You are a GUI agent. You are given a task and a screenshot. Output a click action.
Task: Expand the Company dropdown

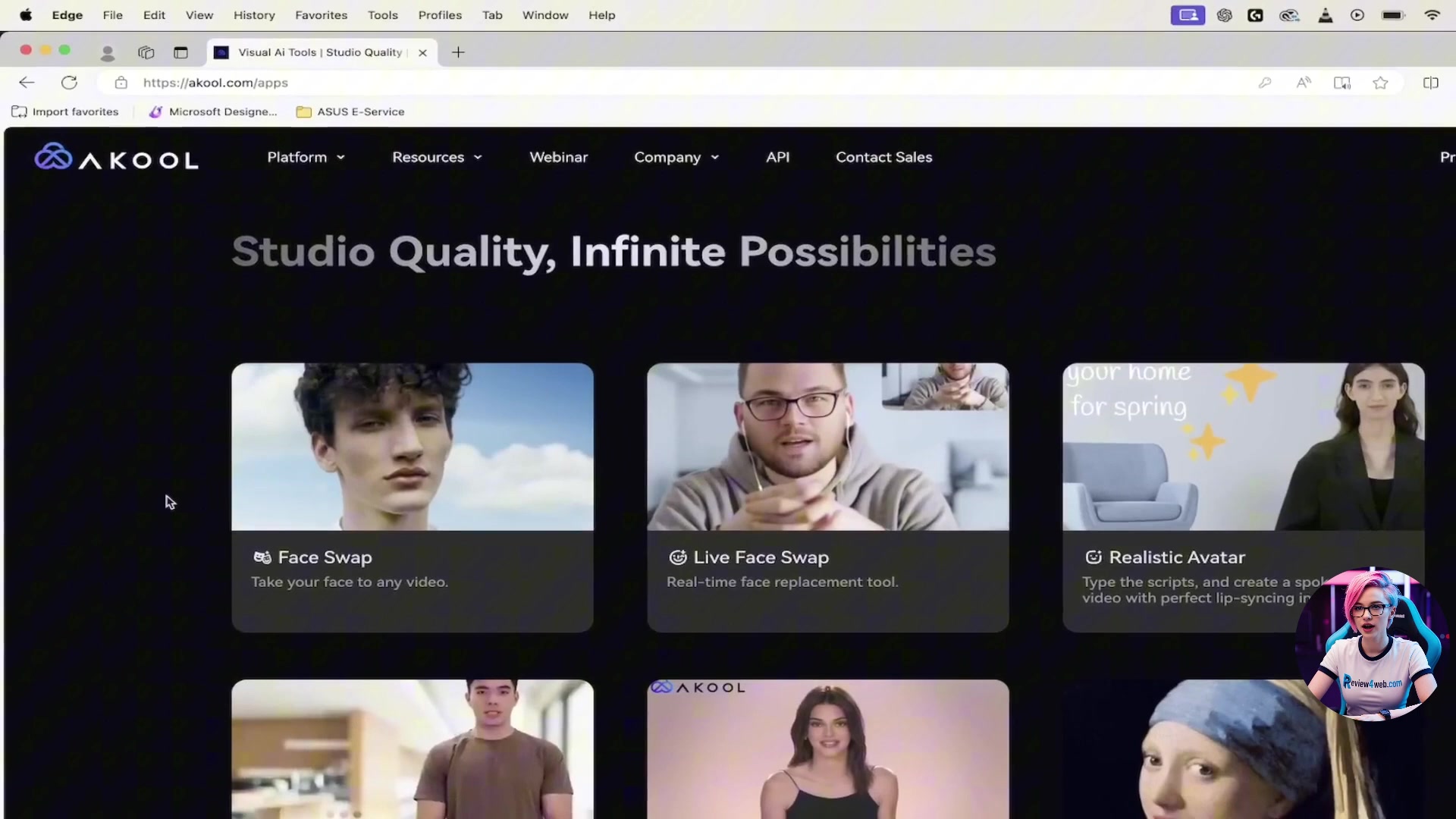(x=676, y=157)
